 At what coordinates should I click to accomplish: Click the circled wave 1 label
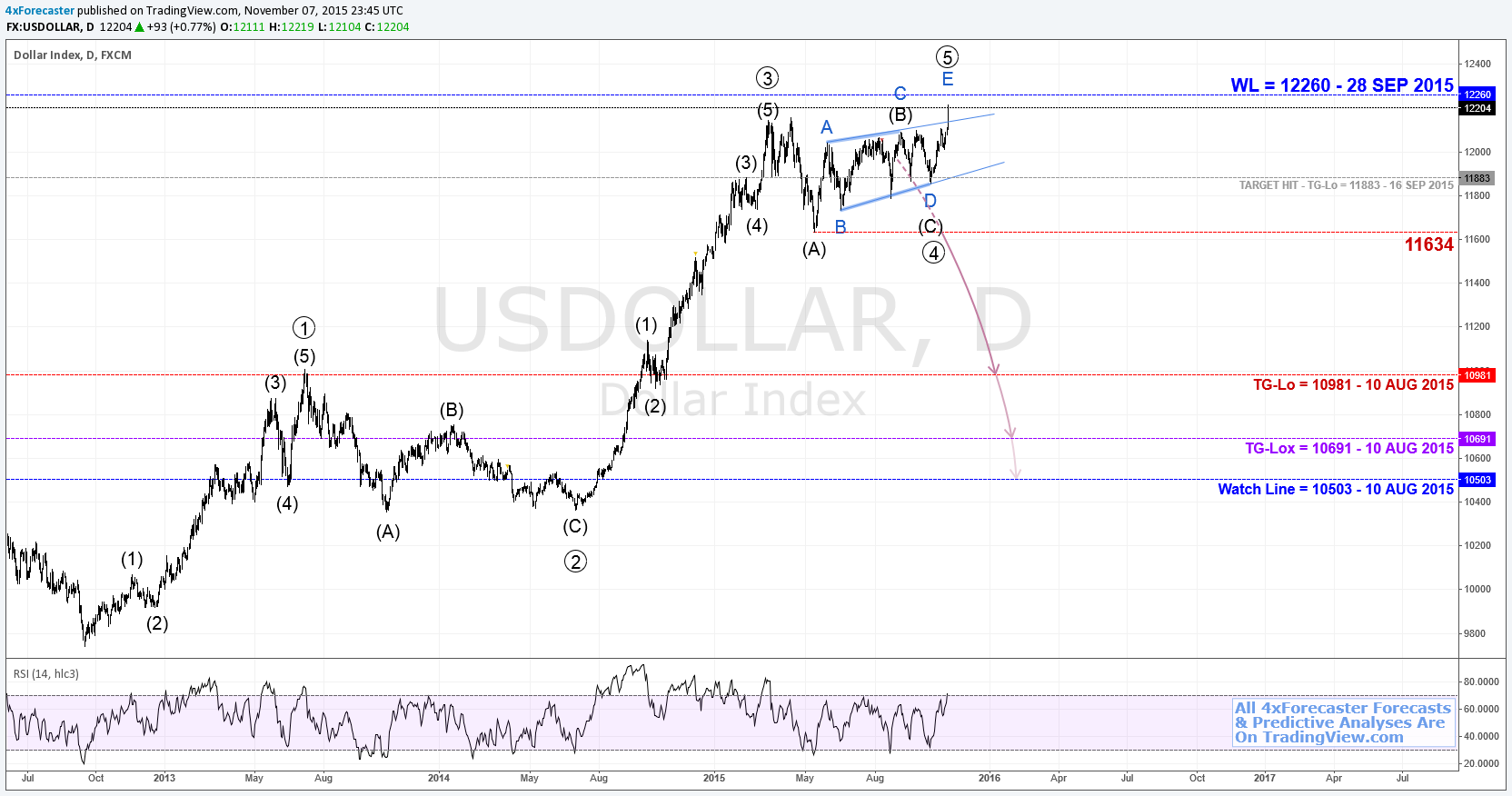(x=303, y=328)
